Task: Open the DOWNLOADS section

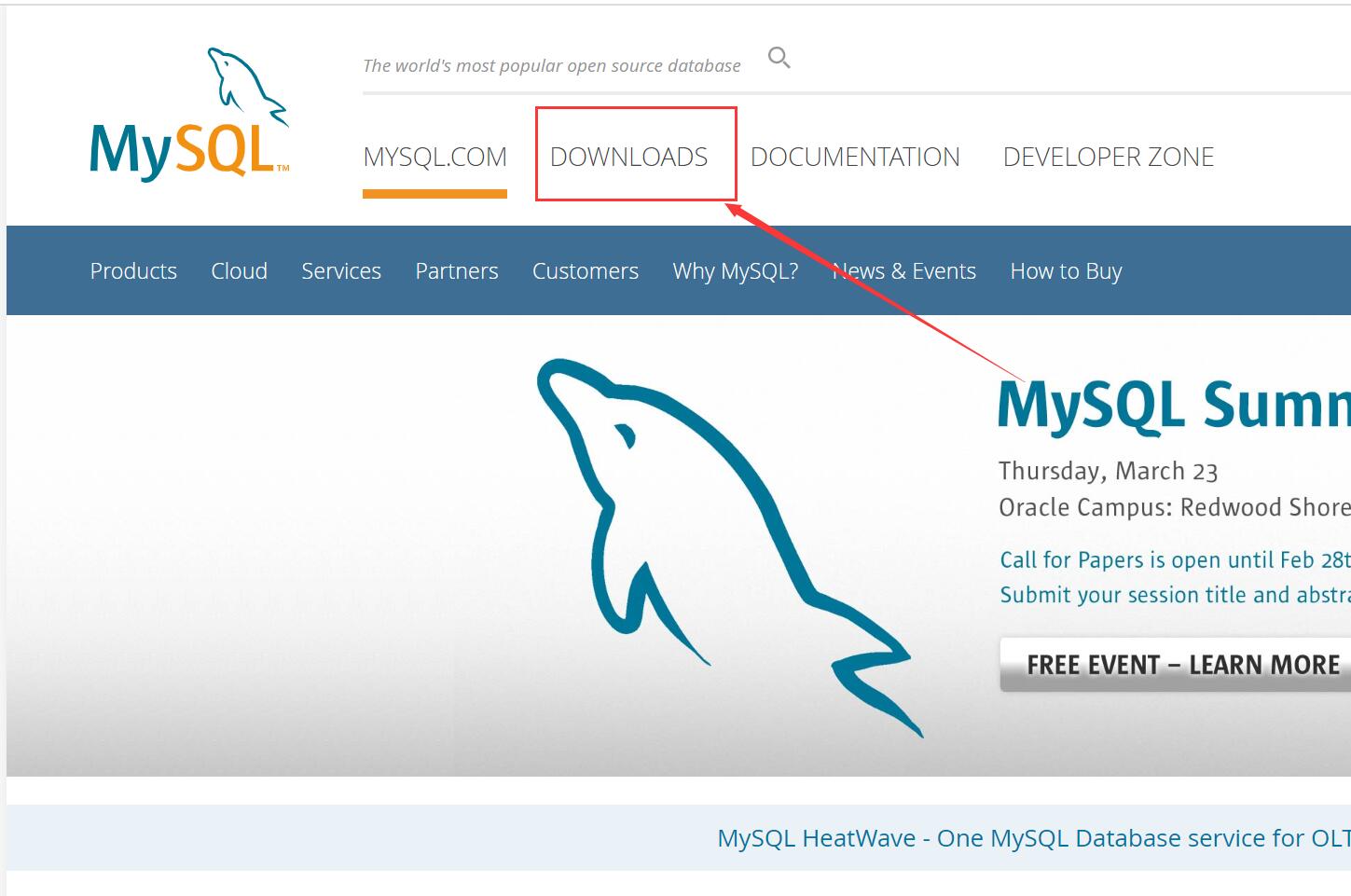Action: [x=631, y=157]
